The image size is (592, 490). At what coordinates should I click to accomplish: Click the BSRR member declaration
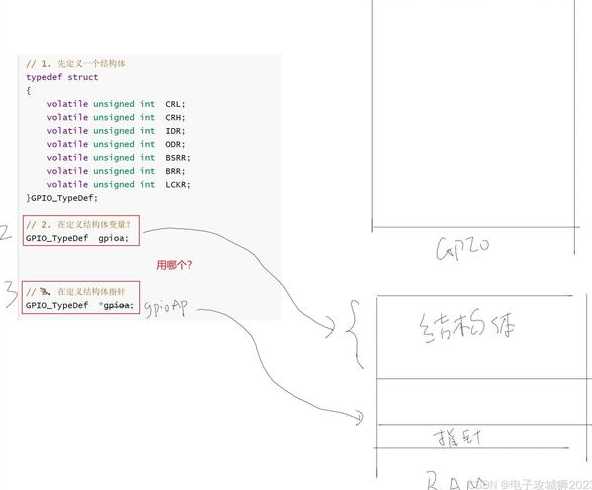click(x=119, y=157)
